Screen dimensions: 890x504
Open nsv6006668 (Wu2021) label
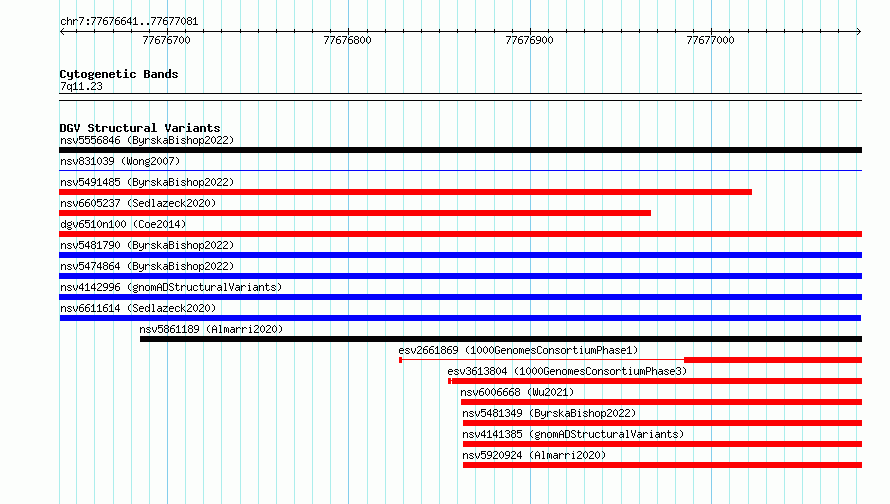(x=517, y=392)
